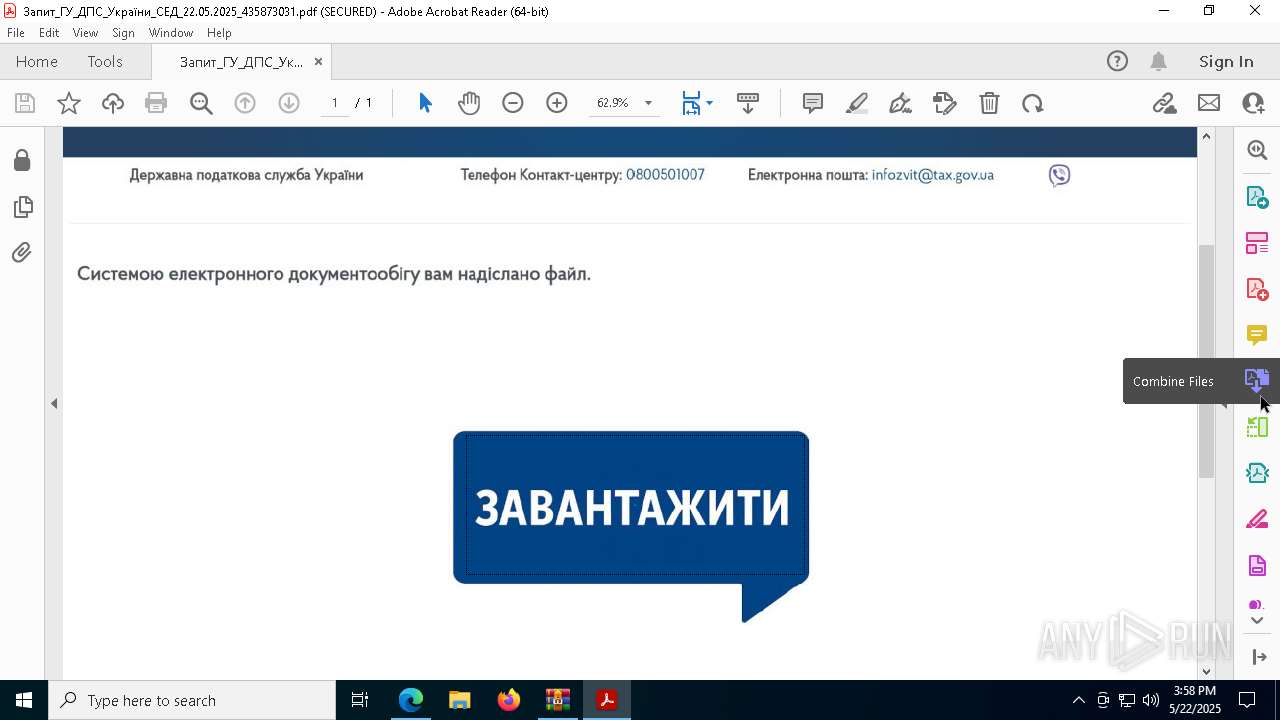Switch to the Home tab
Screen dimensions: 1280x720
click(37, 62)
